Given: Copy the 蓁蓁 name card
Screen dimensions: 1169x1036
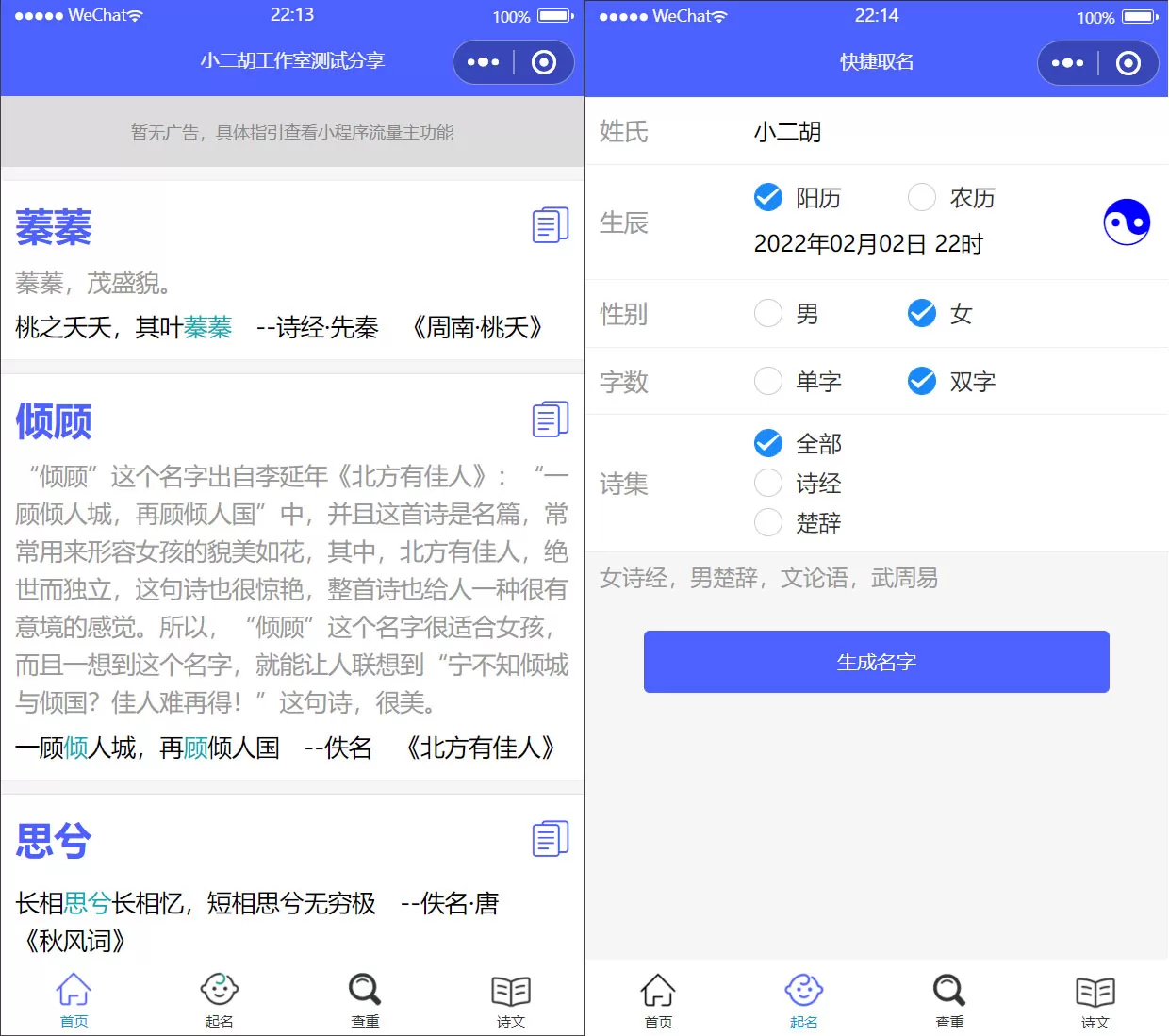Looking at the screenshot, I should tap(550, 225).
